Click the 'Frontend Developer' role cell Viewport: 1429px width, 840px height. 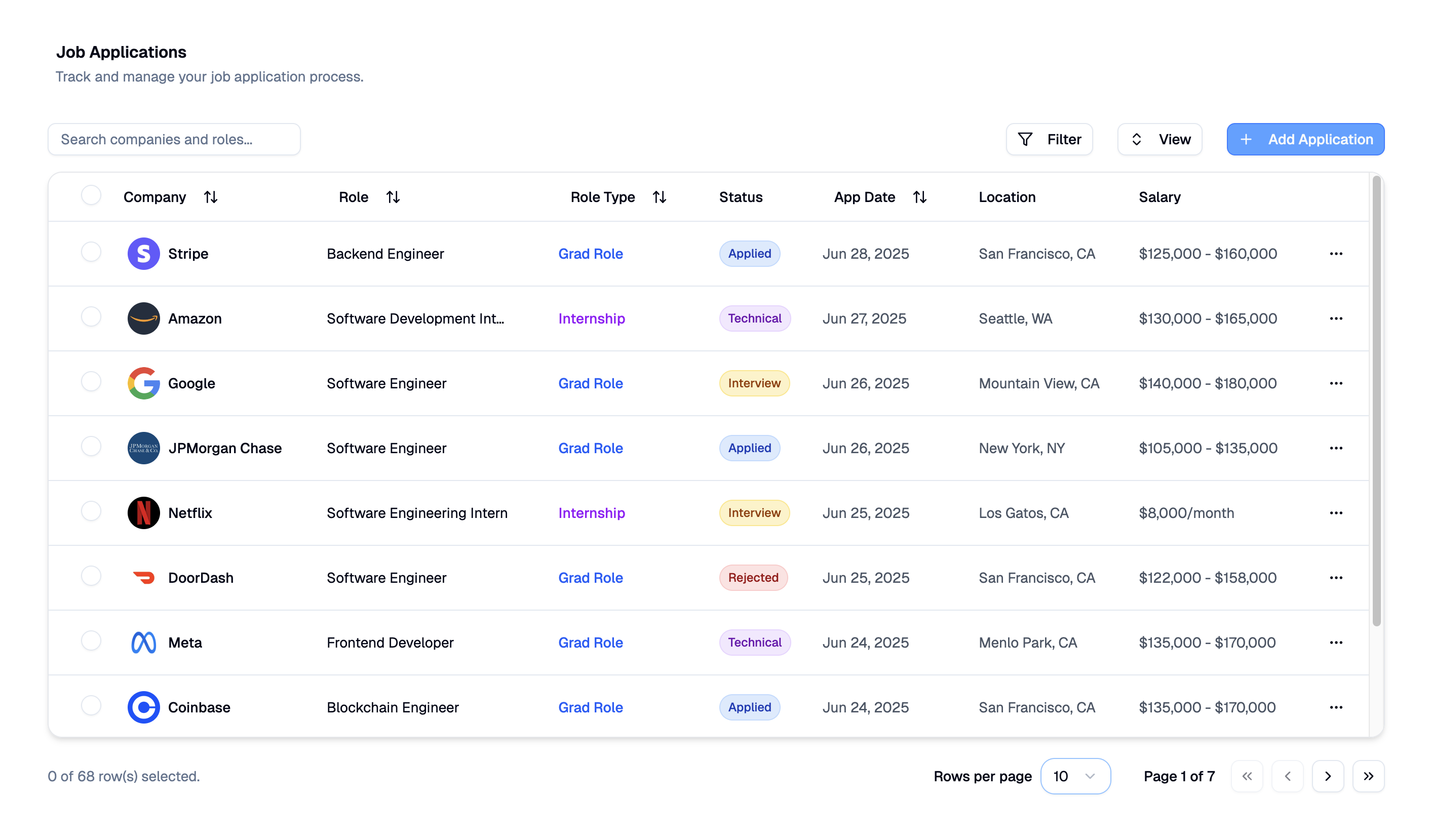[390, 642]
